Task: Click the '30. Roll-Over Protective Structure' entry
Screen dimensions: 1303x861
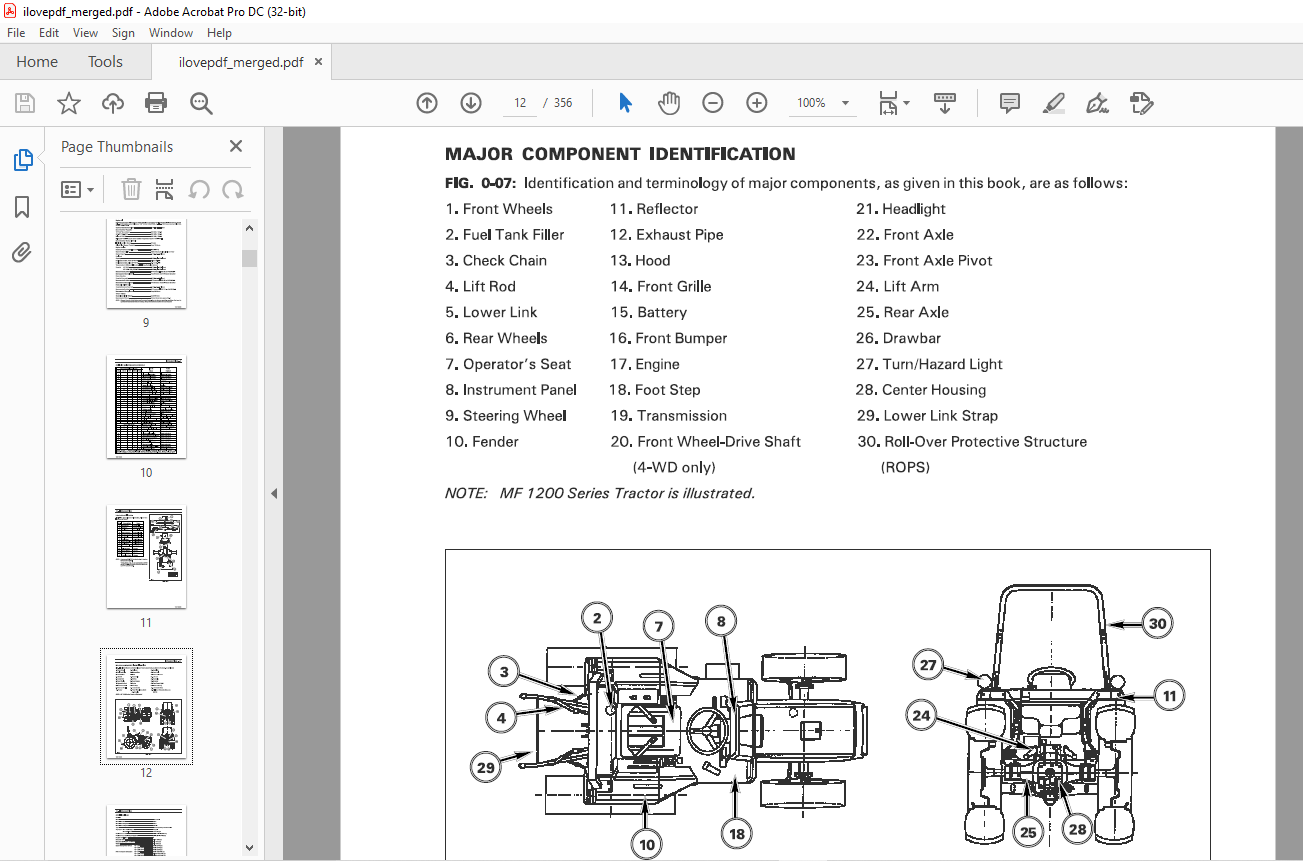Action: pyautogui.click(x=971, y=442)
